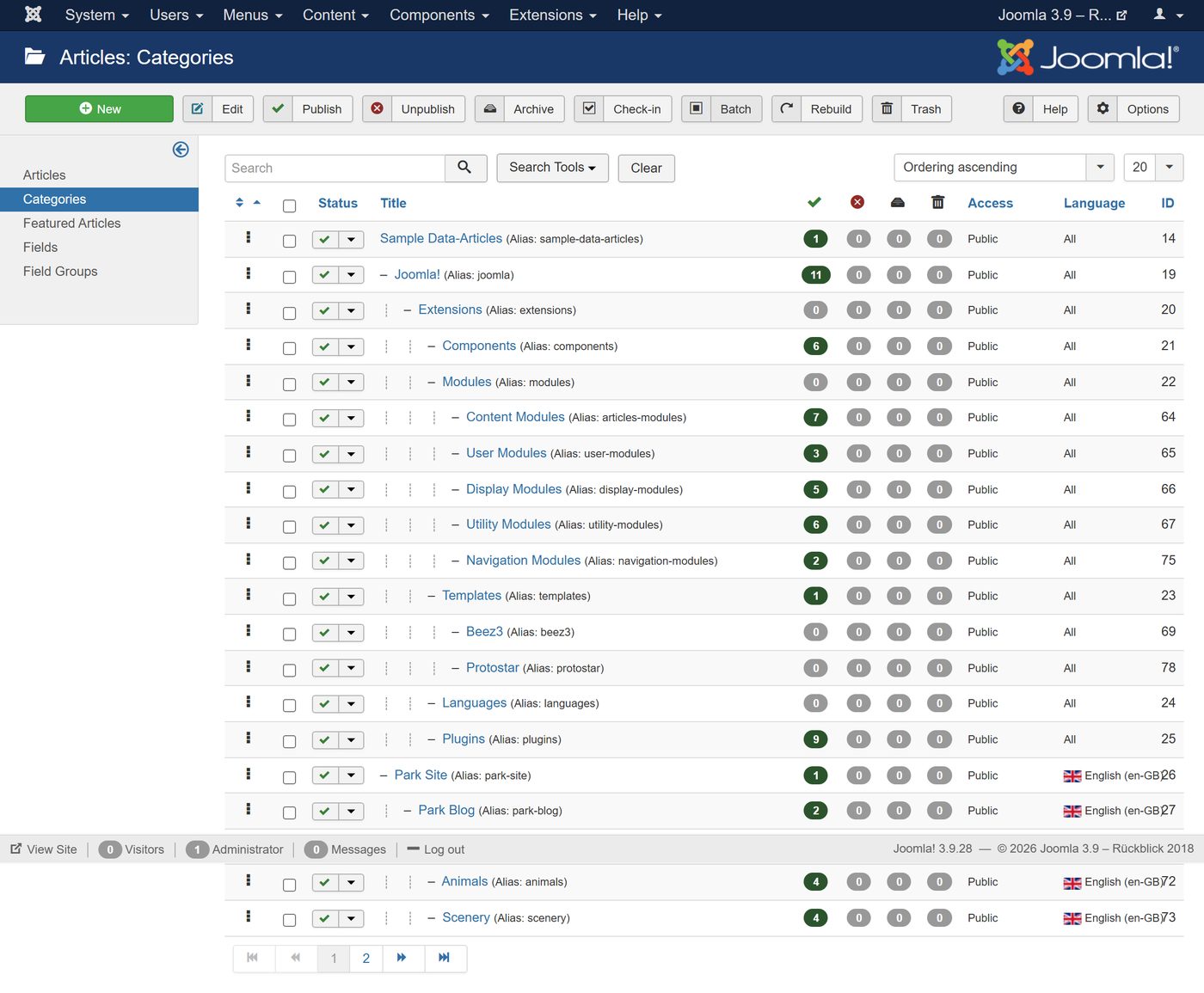Change the list limit dropdown showing 20
The width and height of the screenshot is (1204, 993).
coord(1153,168)
